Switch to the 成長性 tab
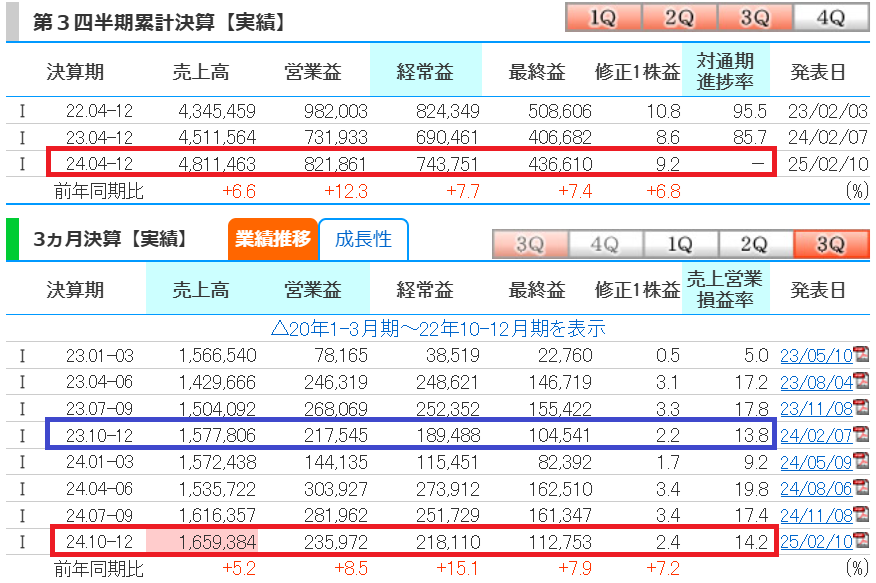876x583 pixels. pos(363,239)
